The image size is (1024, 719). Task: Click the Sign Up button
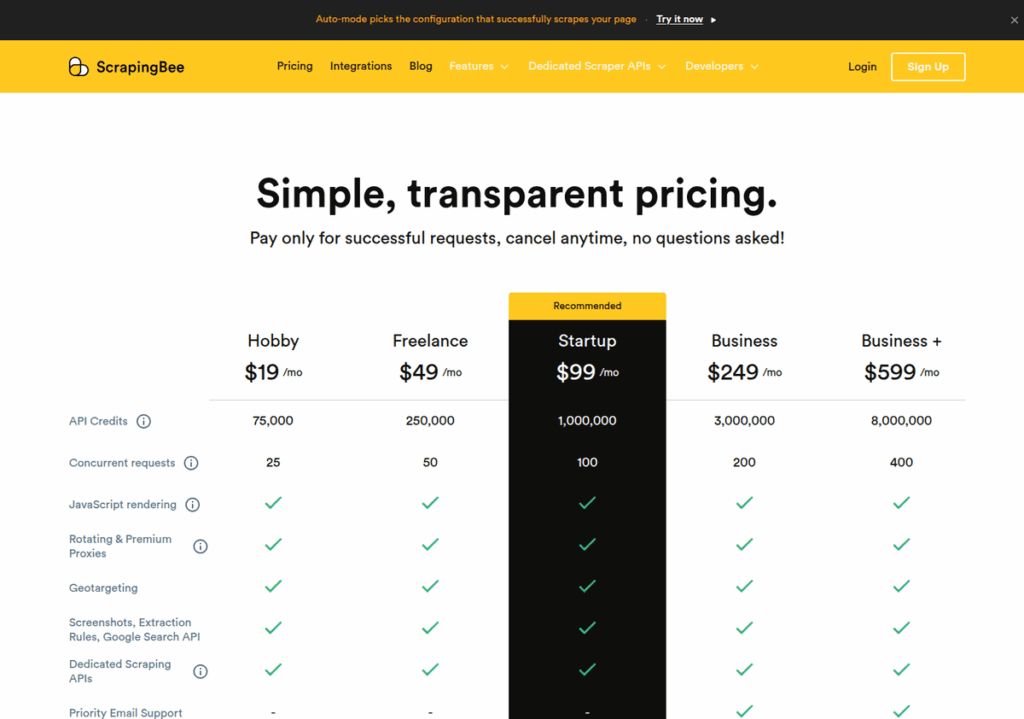click(x=928, y=67)
